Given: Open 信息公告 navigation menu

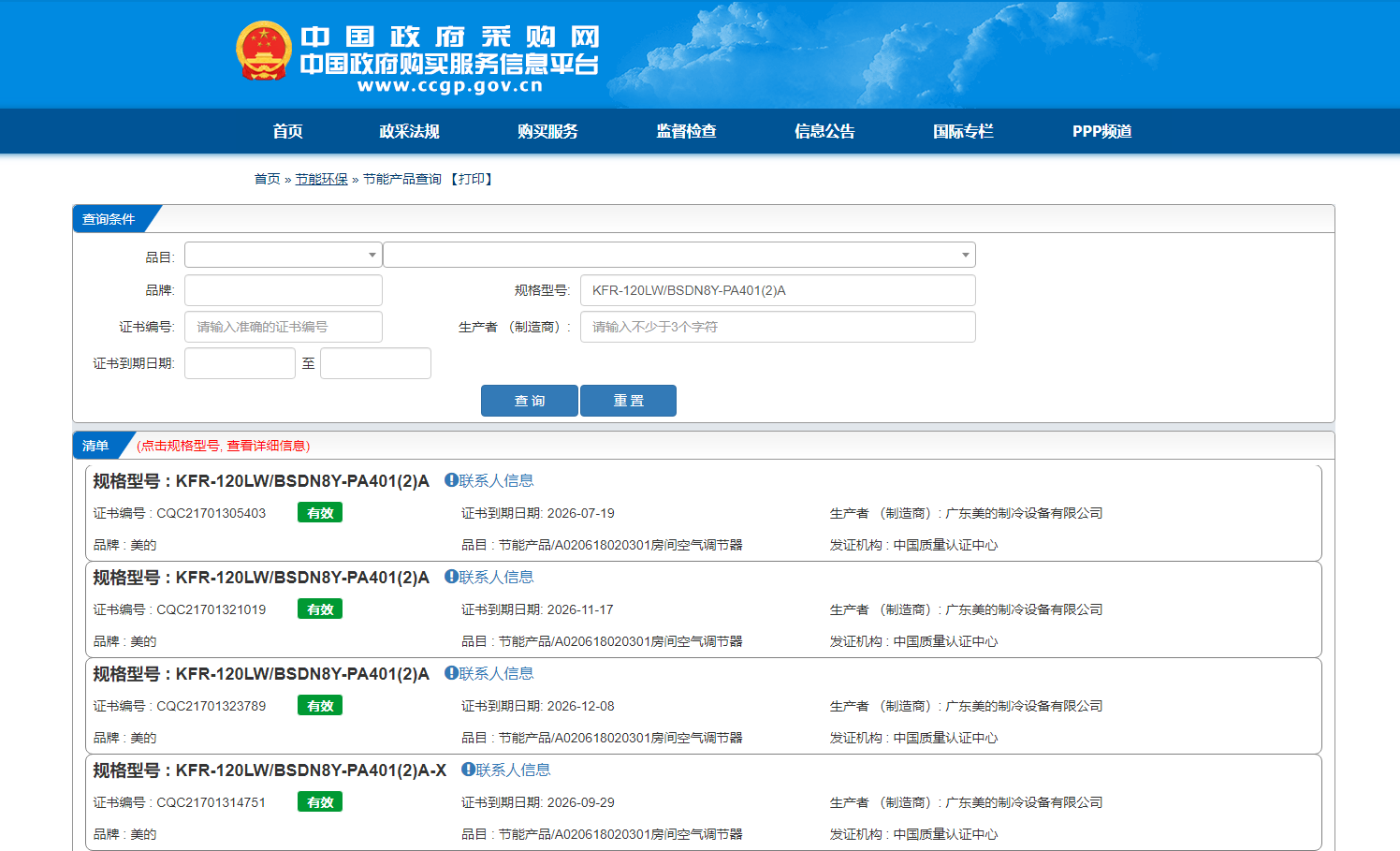Looking at the screenshot, I should [x=824, y=131].
